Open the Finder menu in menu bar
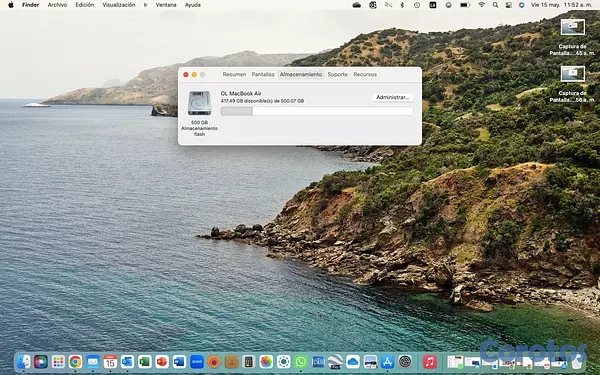This screenshot has height=375, width=600. [x=31, y=5]
